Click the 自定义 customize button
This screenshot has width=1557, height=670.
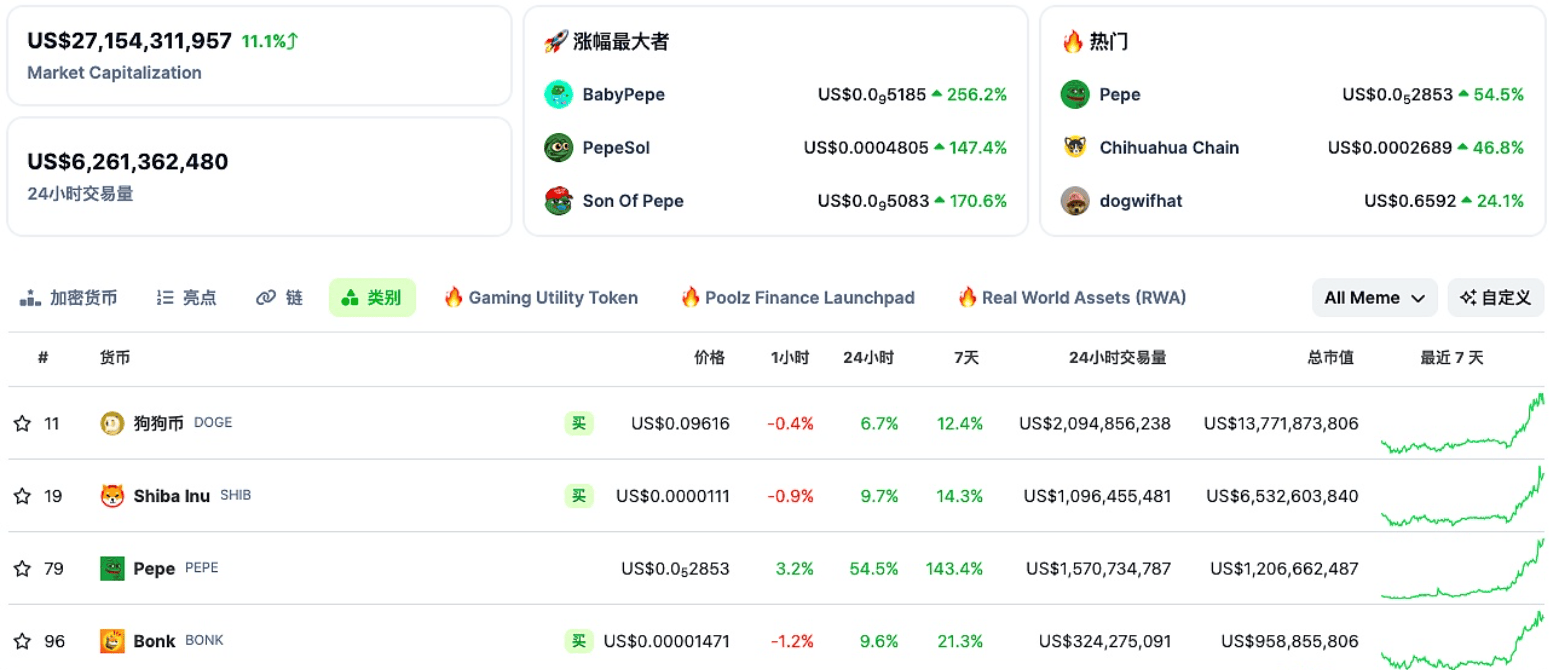tap(1495, 298)
